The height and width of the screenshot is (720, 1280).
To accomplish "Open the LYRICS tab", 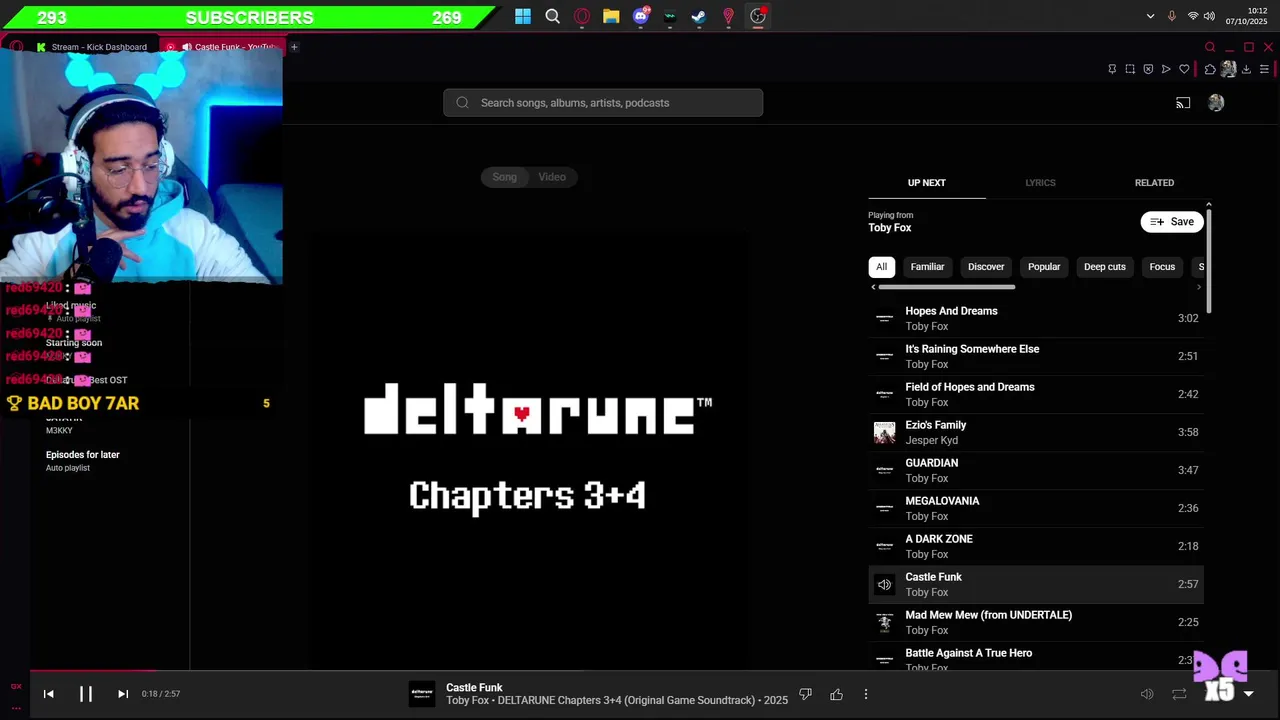I will pos(1040,183).
